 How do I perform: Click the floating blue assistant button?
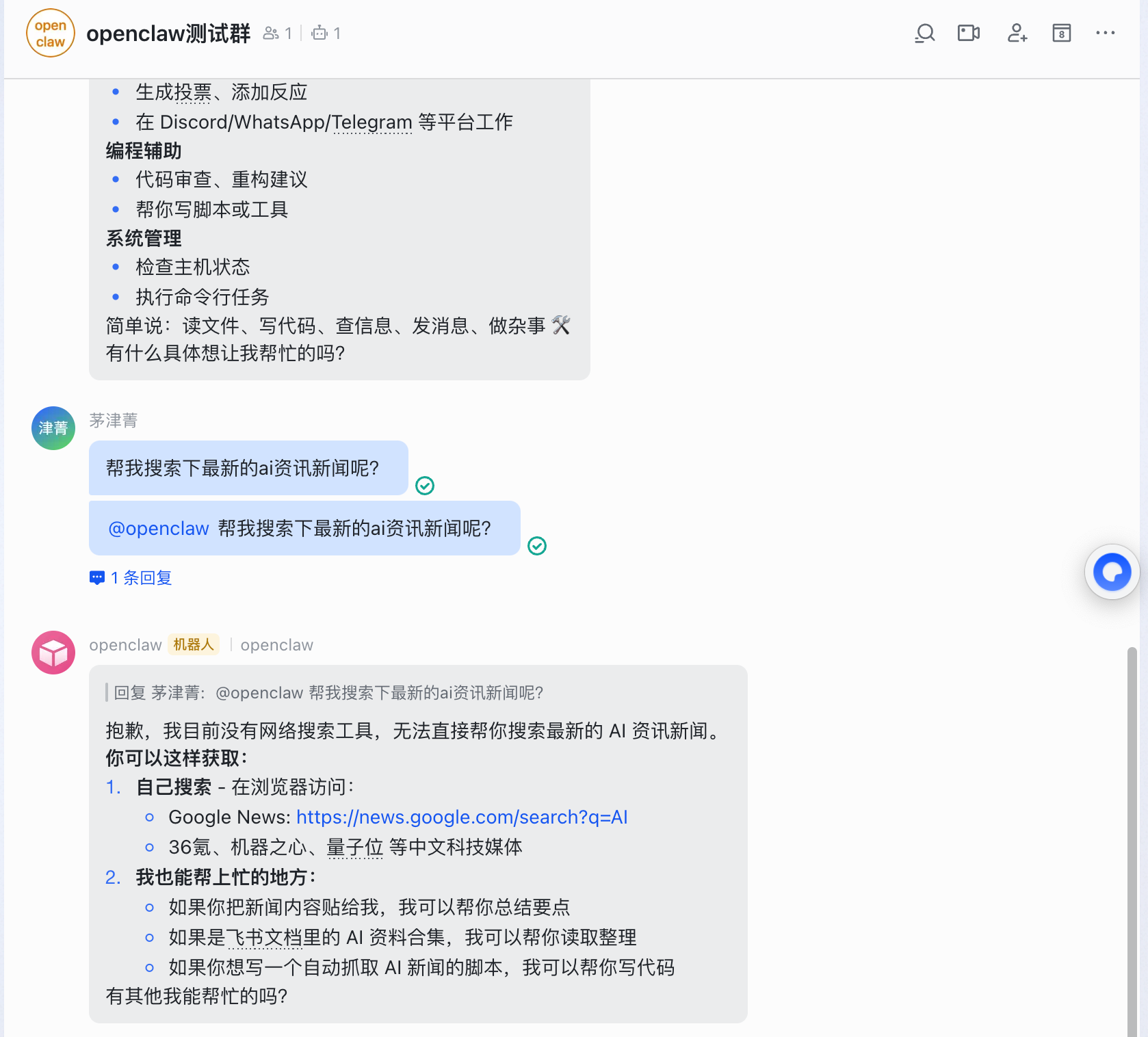click(1112, 572)
